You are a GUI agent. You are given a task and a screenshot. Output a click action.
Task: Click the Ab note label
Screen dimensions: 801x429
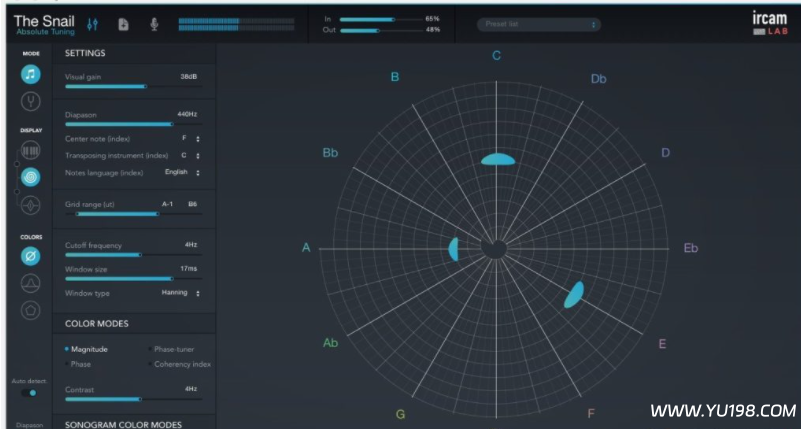pyautogui.click(x=331, y=343)
